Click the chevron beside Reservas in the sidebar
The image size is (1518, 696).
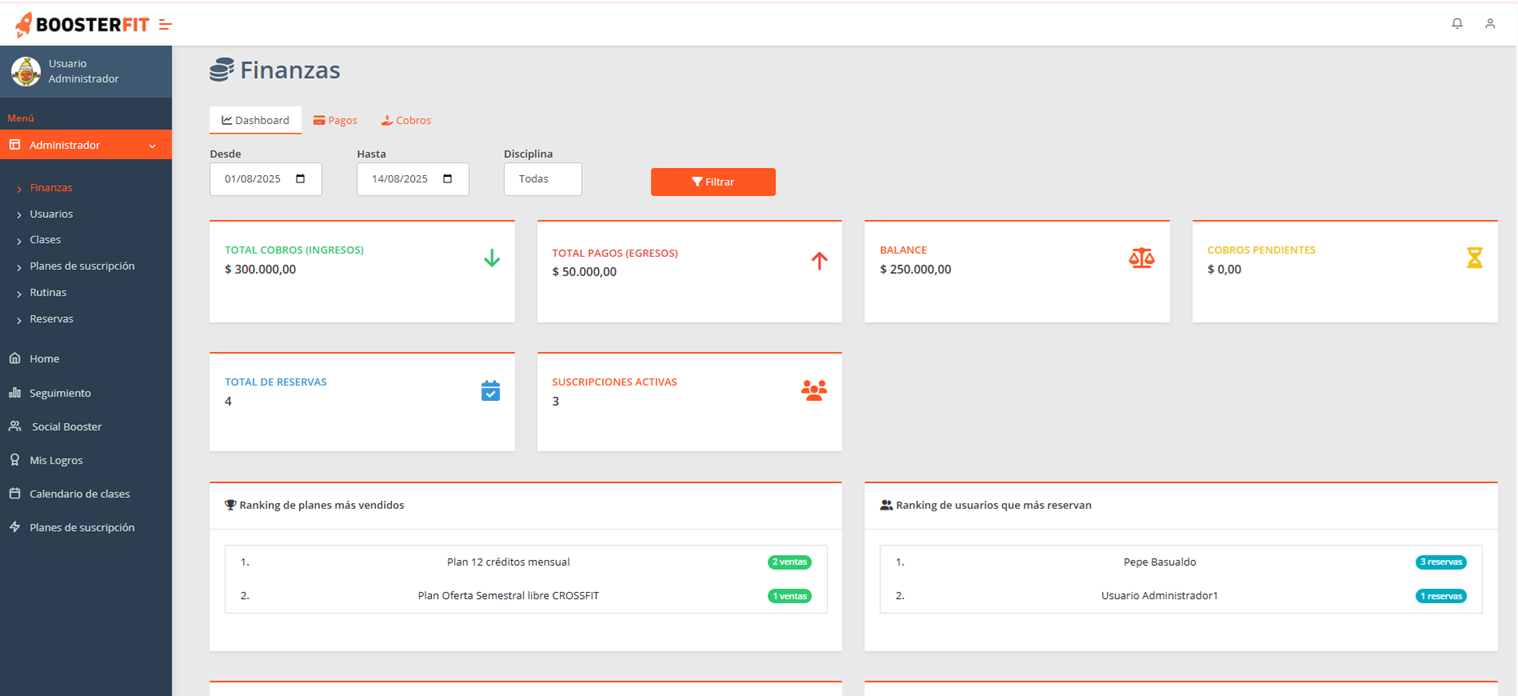pyautogui.click(x=19, y=320)
